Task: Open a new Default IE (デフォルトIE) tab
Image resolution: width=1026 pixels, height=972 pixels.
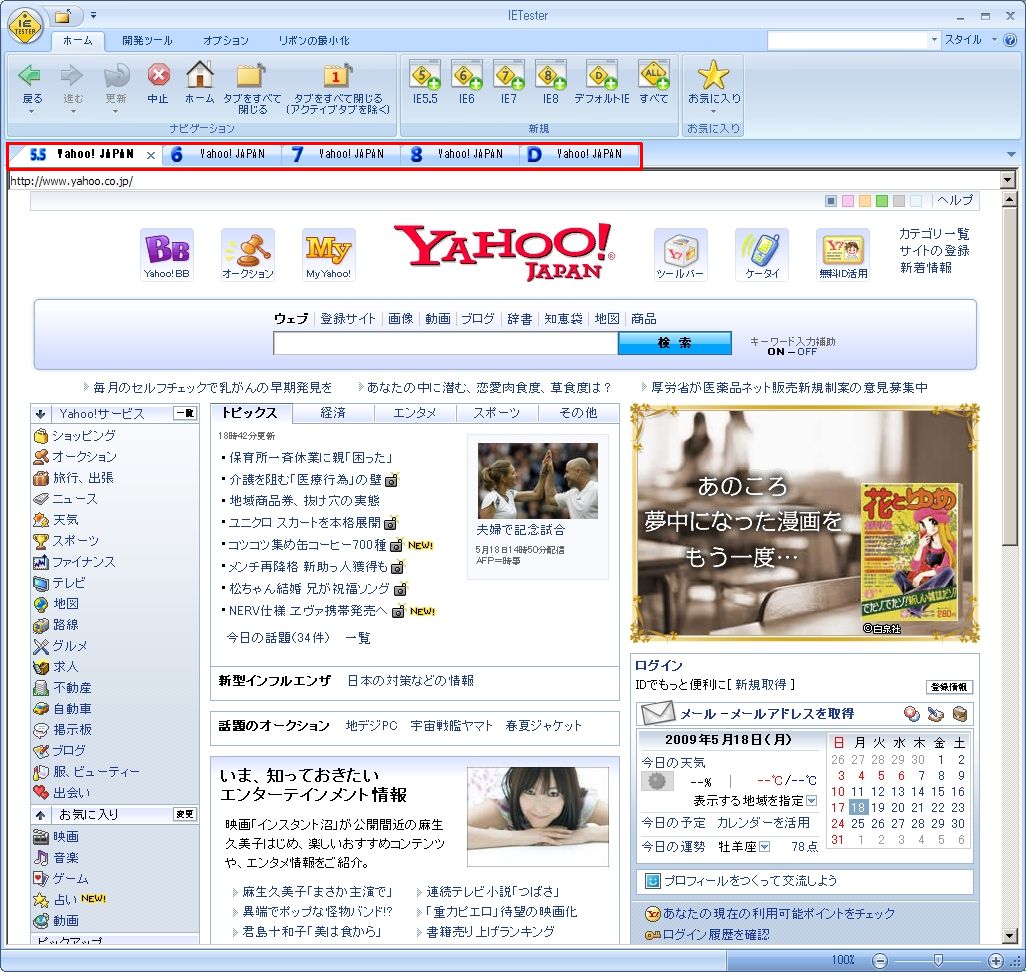Action: pyautogui.click(x=602, y=75)
